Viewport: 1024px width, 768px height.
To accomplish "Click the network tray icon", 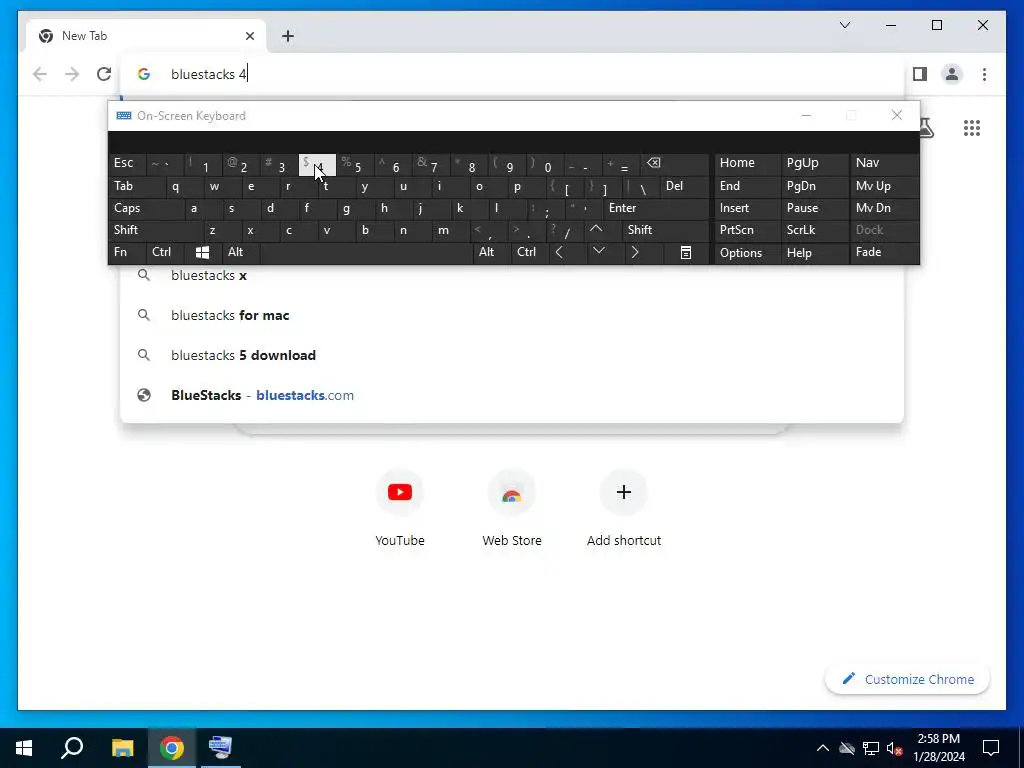I will coord(871,748).
